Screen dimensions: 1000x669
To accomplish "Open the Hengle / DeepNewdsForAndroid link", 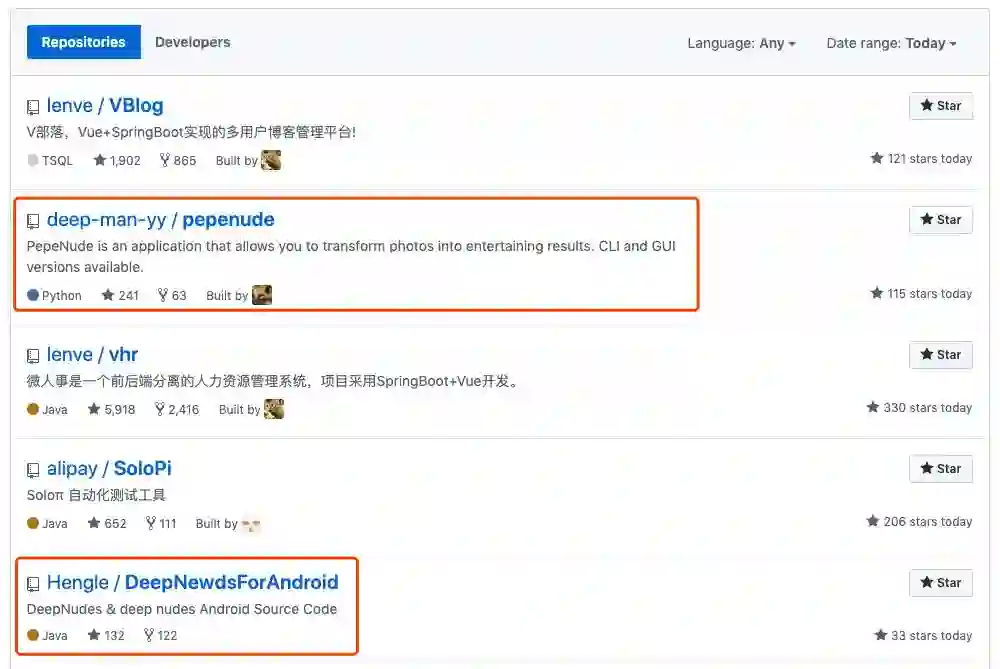I will click(193, 582).
